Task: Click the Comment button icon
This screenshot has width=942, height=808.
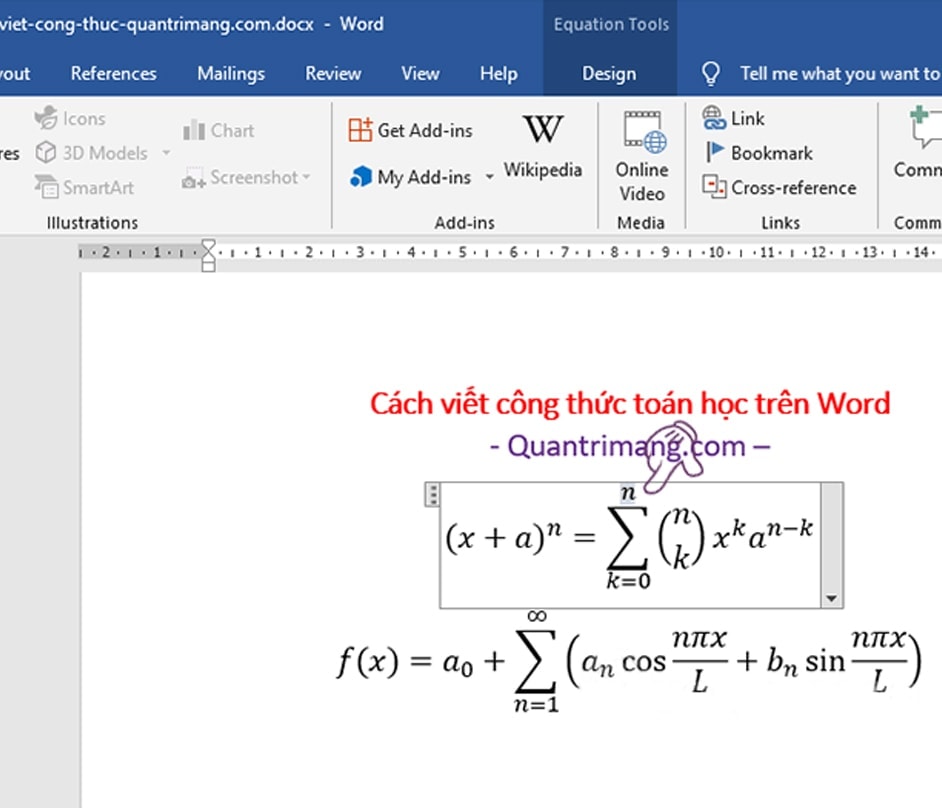Action: [x=924, y=127]
